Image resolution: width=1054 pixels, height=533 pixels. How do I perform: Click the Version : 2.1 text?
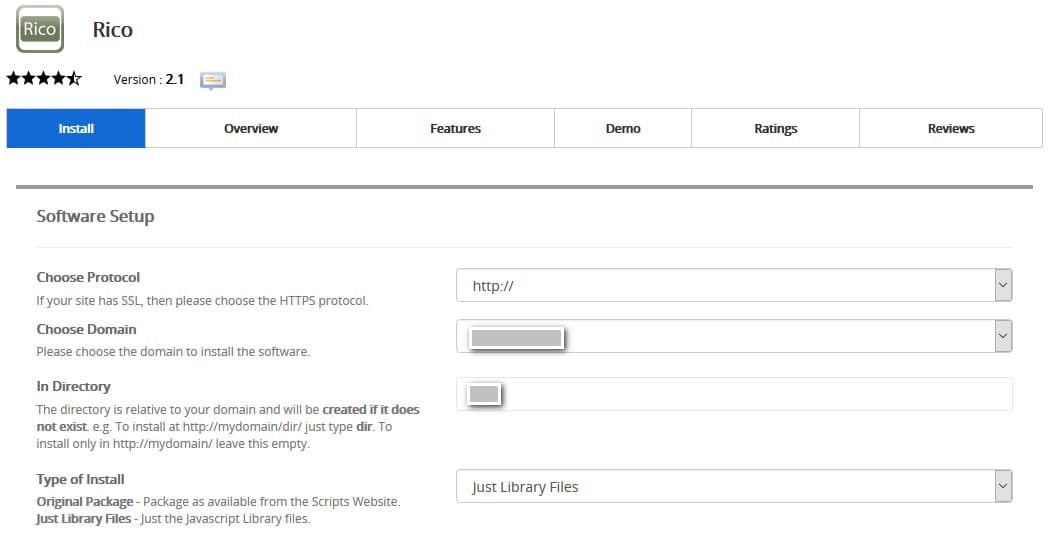pos(149,79)
